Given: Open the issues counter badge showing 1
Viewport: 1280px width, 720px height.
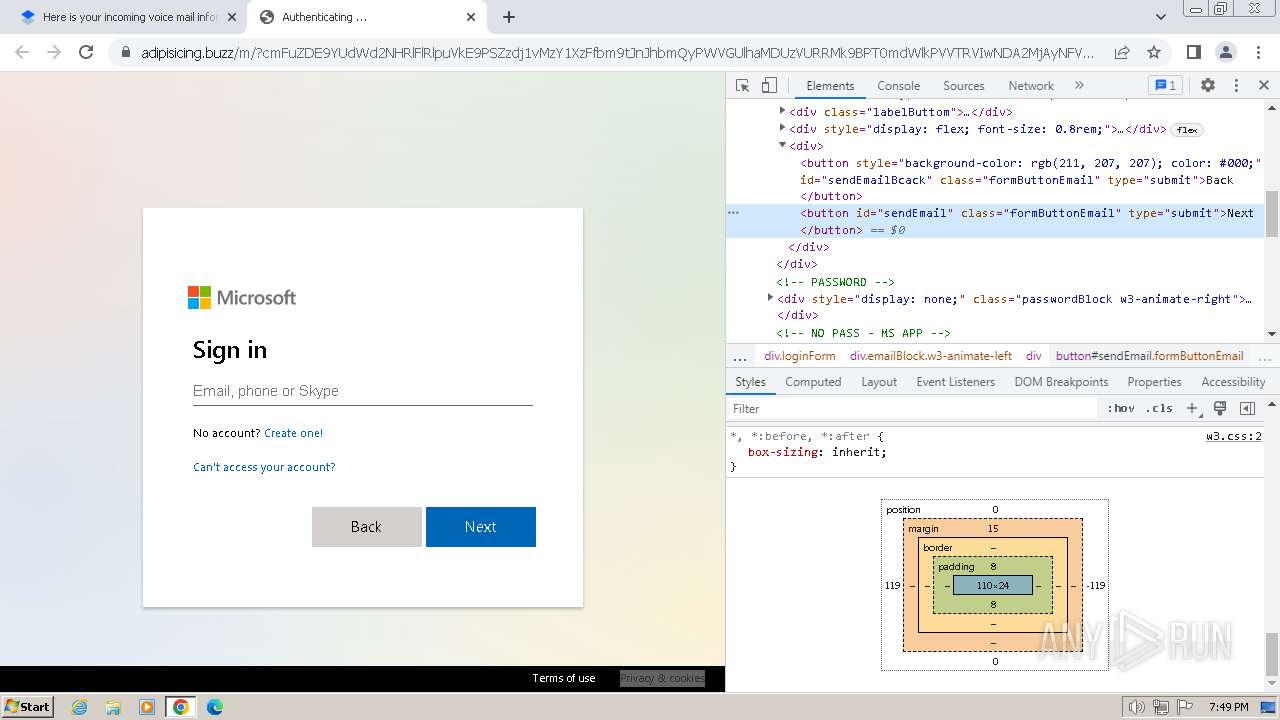Looking at the screenshot, I should point(1164,86).
